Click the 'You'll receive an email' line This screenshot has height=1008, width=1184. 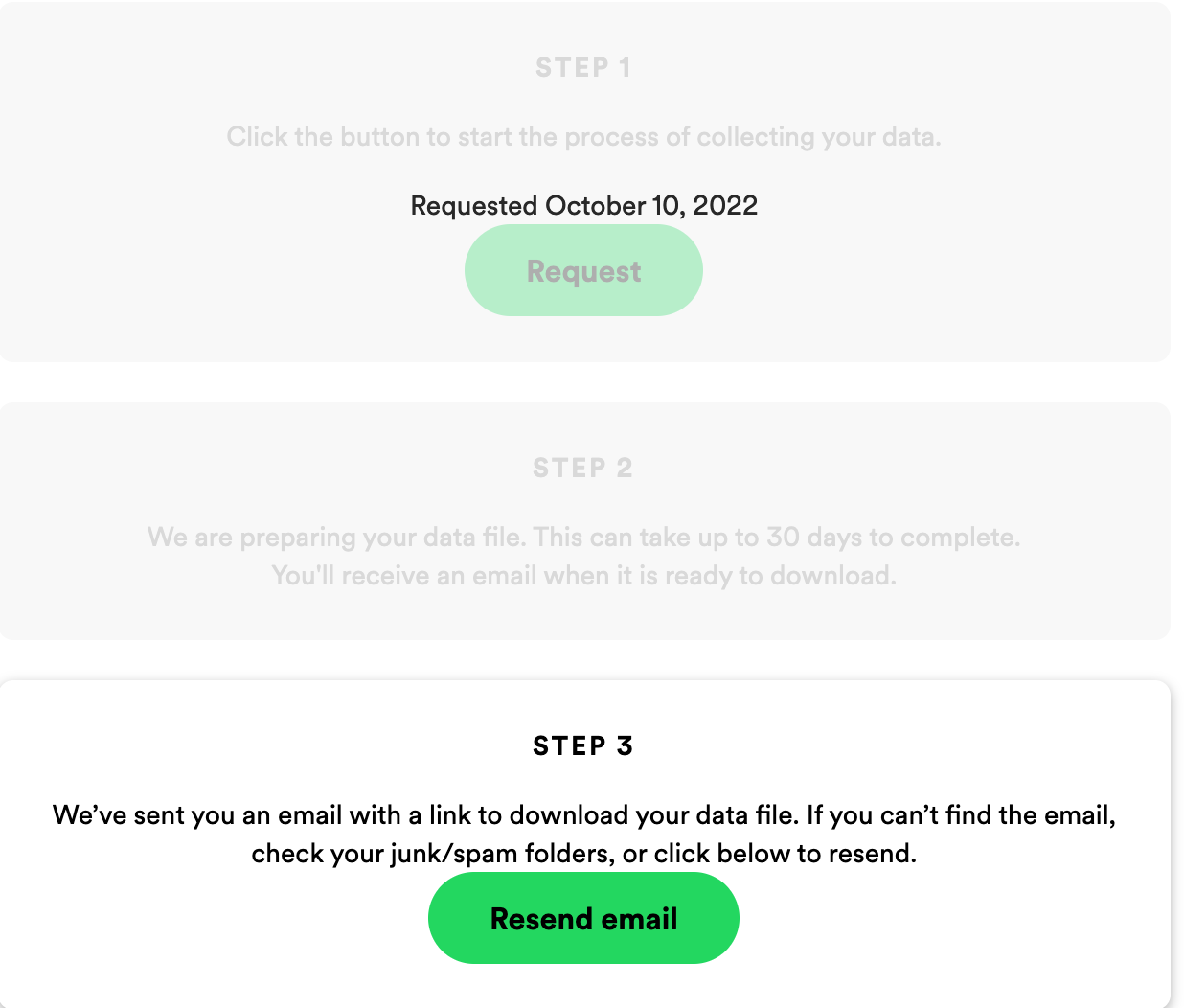[584, 576]
